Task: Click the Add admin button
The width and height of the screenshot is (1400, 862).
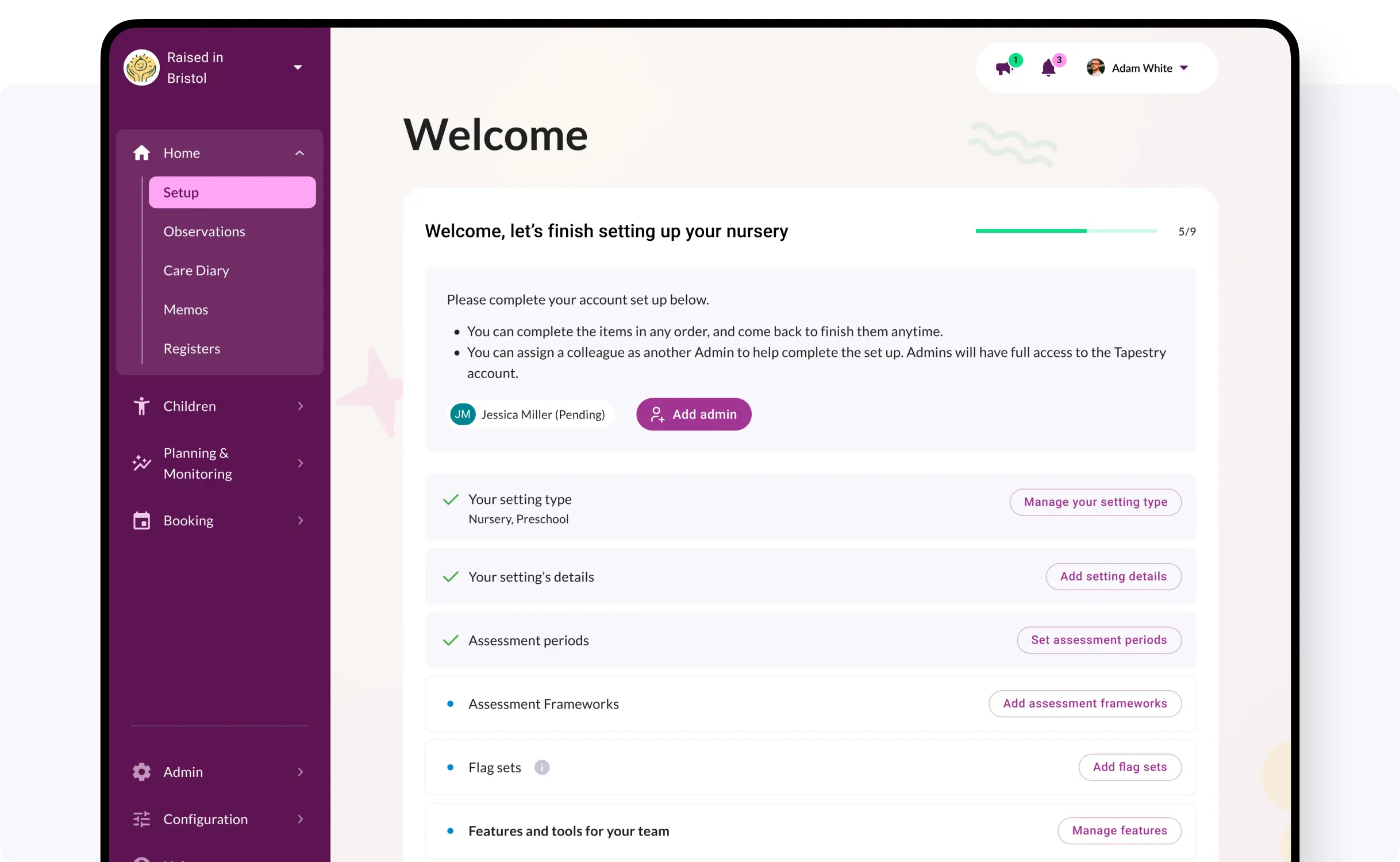Action: (694, 414)
